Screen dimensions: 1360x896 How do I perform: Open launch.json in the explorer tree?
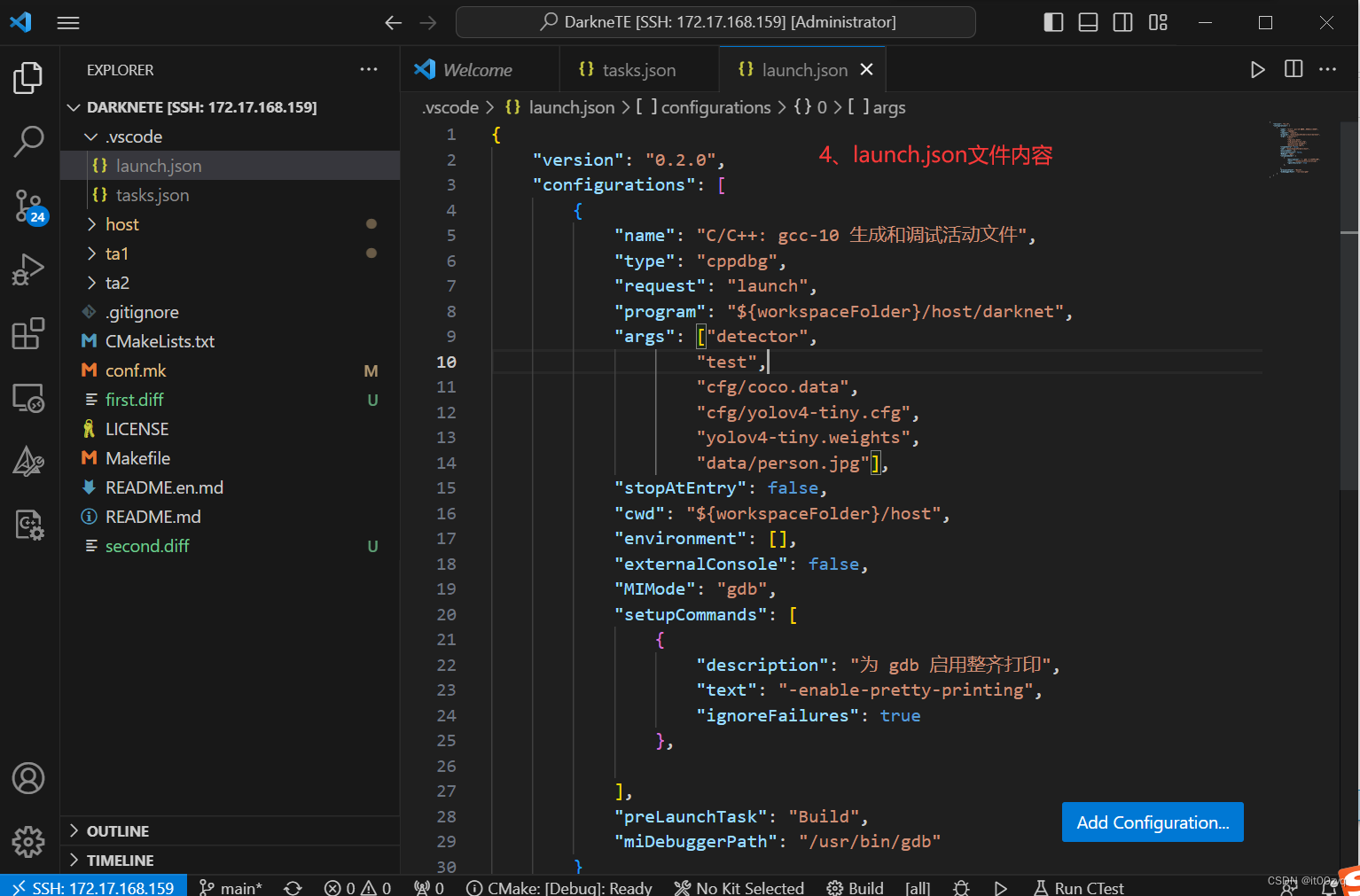pyautogui.click(x=230, y=166)
